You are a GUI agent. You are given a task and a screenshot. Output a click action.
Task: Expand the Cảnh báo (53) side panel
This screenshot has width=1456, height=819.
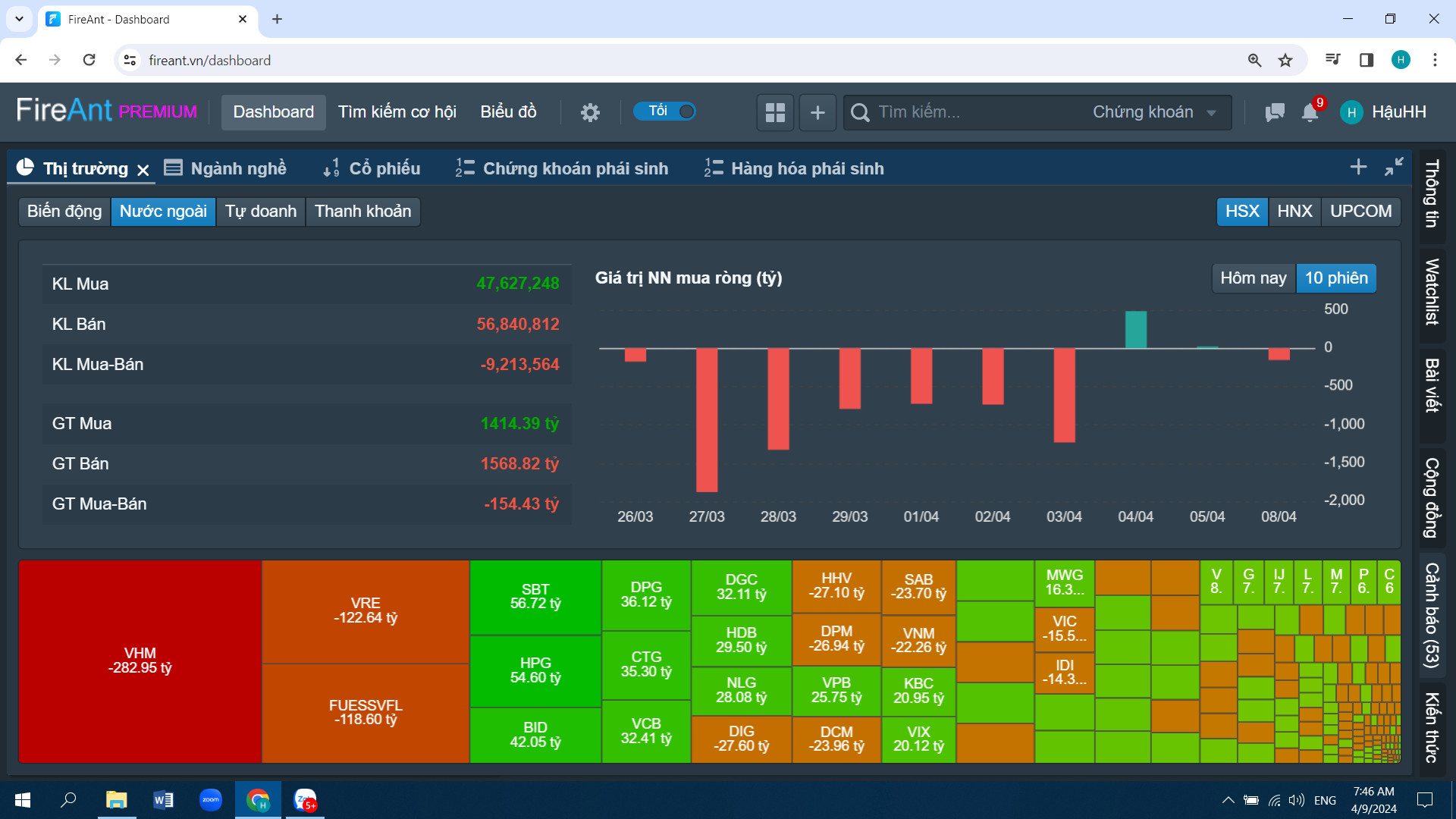tap(1432, 614)
